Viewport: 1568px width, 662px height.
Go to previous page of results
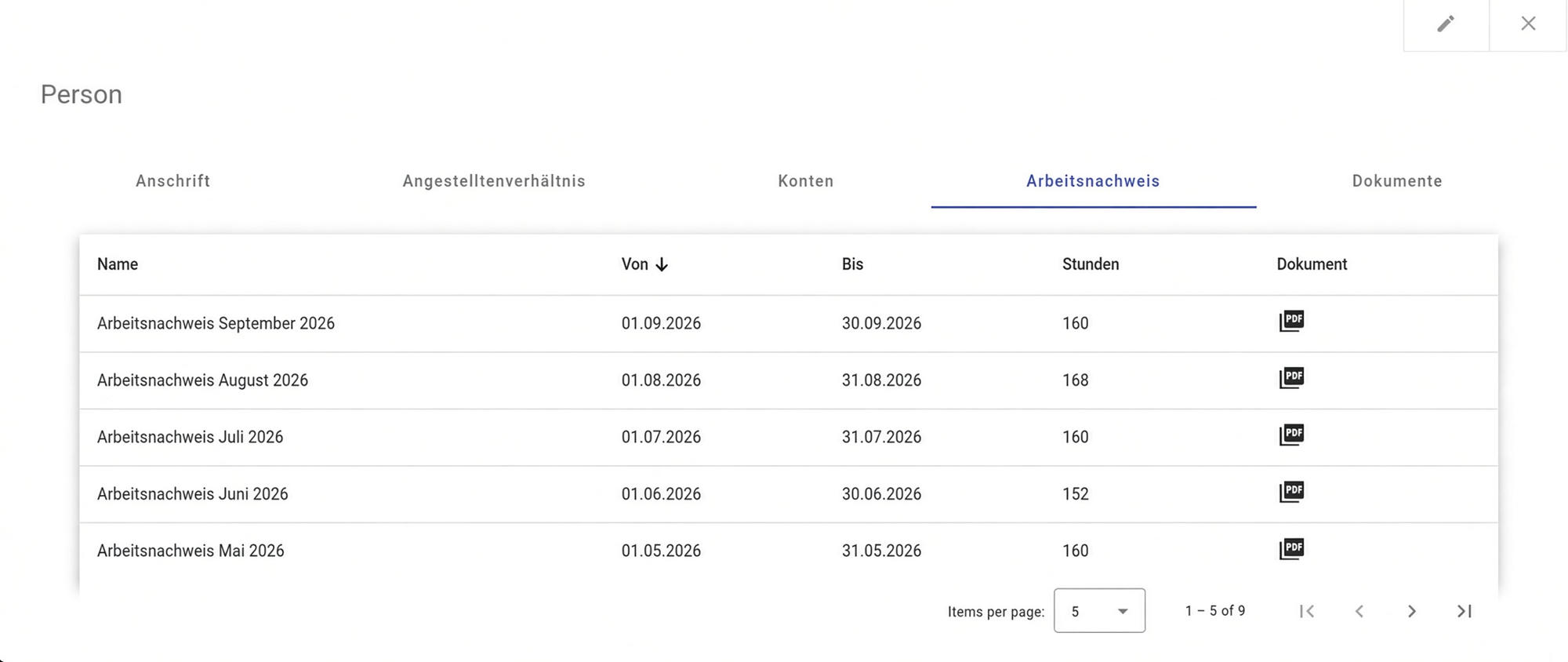(1359, 611)
